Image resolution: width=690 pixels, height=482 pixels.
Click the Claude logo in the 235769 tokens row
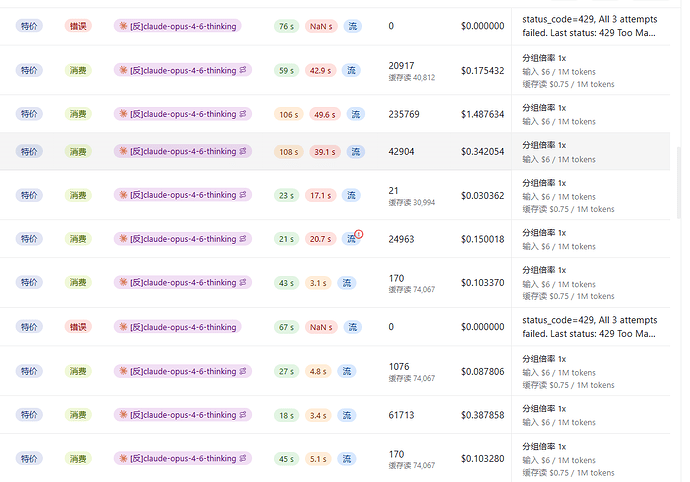click(123, 114)
